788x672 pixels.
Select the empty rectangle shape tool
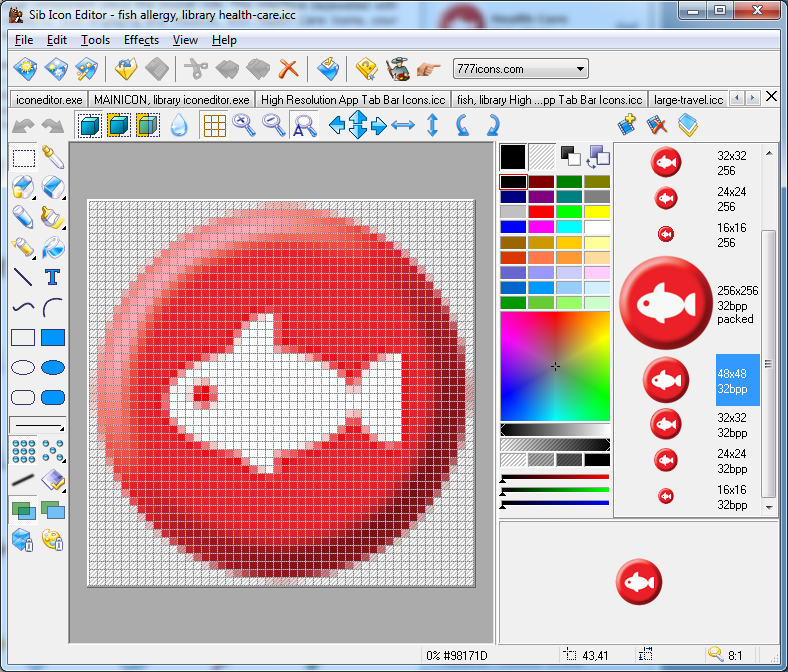tap(23, 337)
